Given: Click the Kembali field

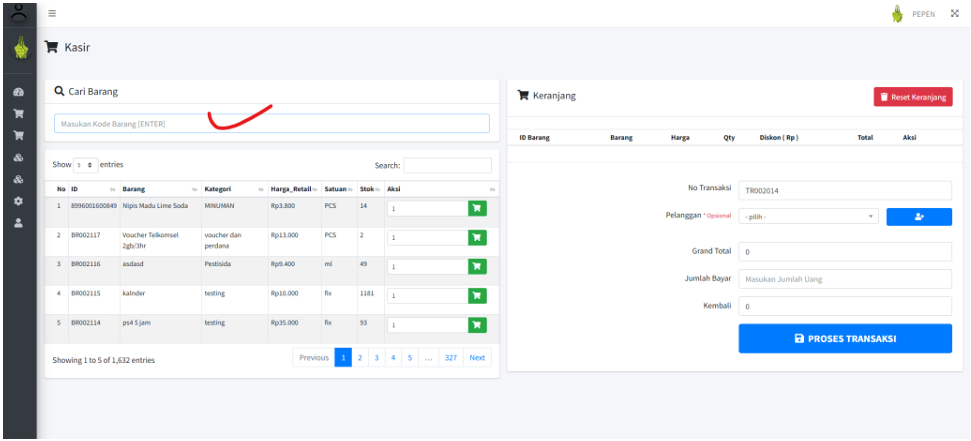Looking at the screenshot, I should 845,306.
